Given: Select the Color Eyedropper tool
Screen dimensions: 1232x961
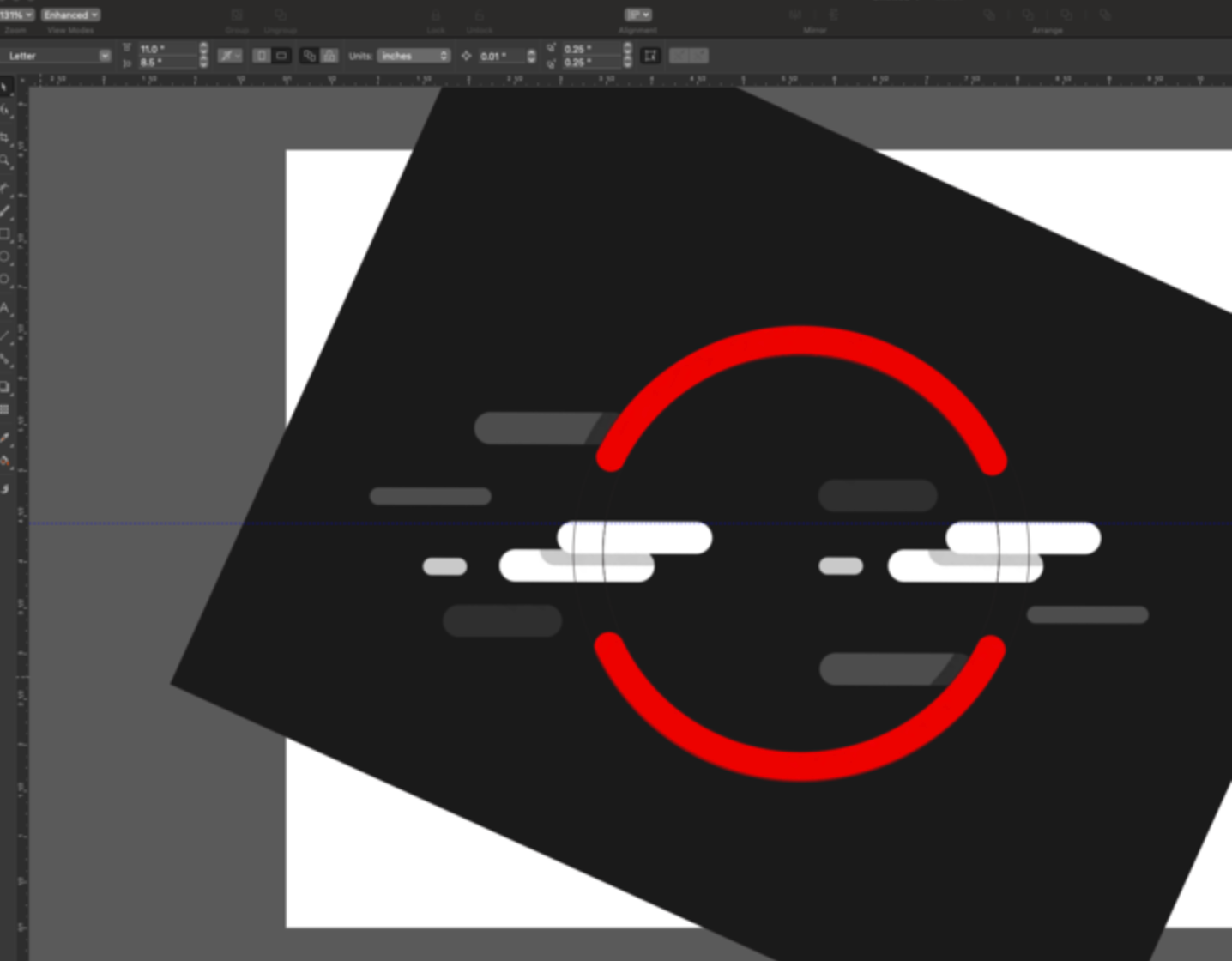Looking at the screenshot, I should pos(5,438).
